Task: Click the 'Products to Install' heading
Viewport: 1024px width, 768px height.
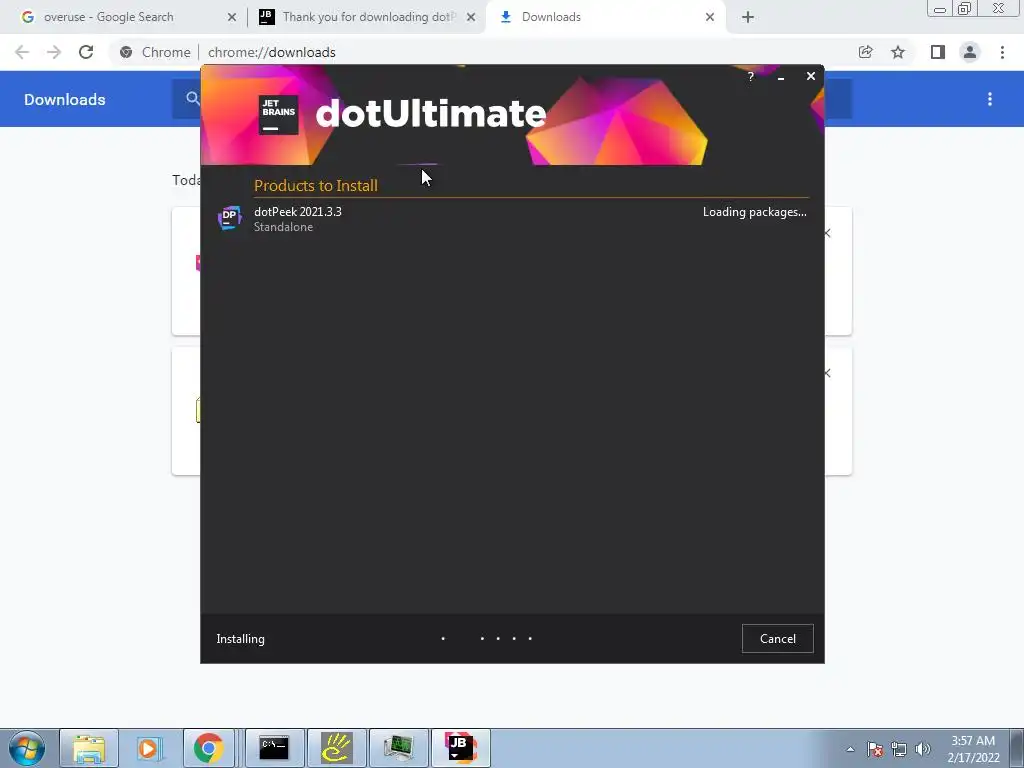Action: 315,185
